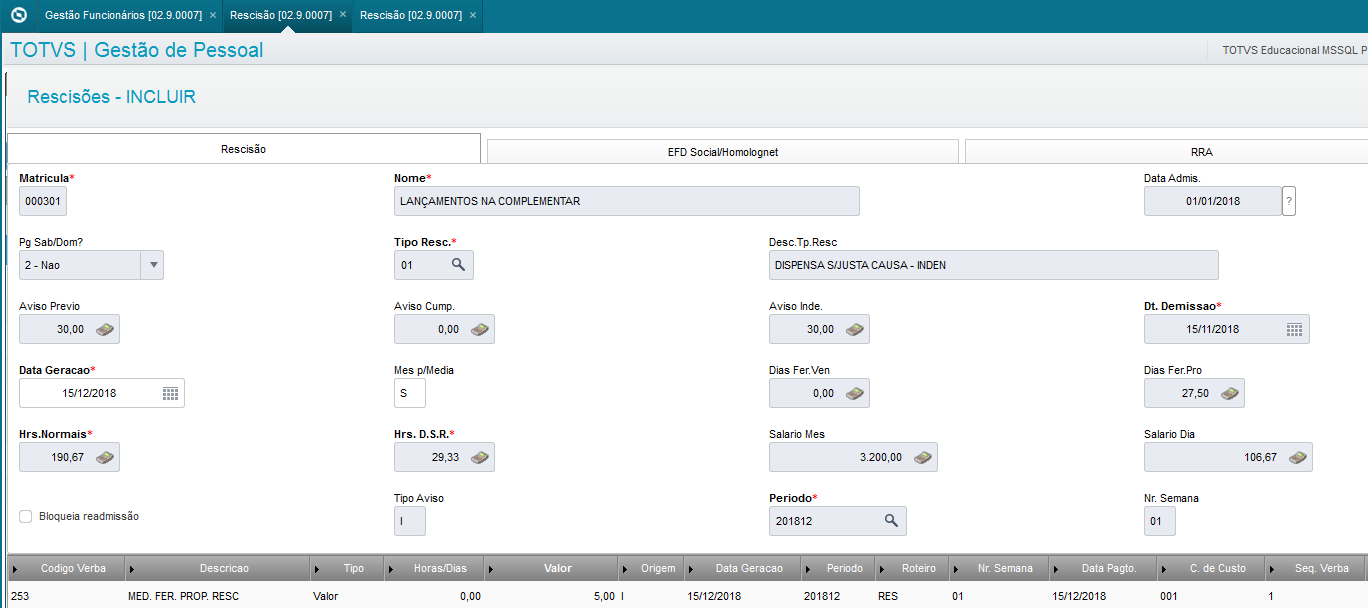Click search magnifier for Periodo field
Viewport: 1368px width, 608px height.
tap(891, 521)
